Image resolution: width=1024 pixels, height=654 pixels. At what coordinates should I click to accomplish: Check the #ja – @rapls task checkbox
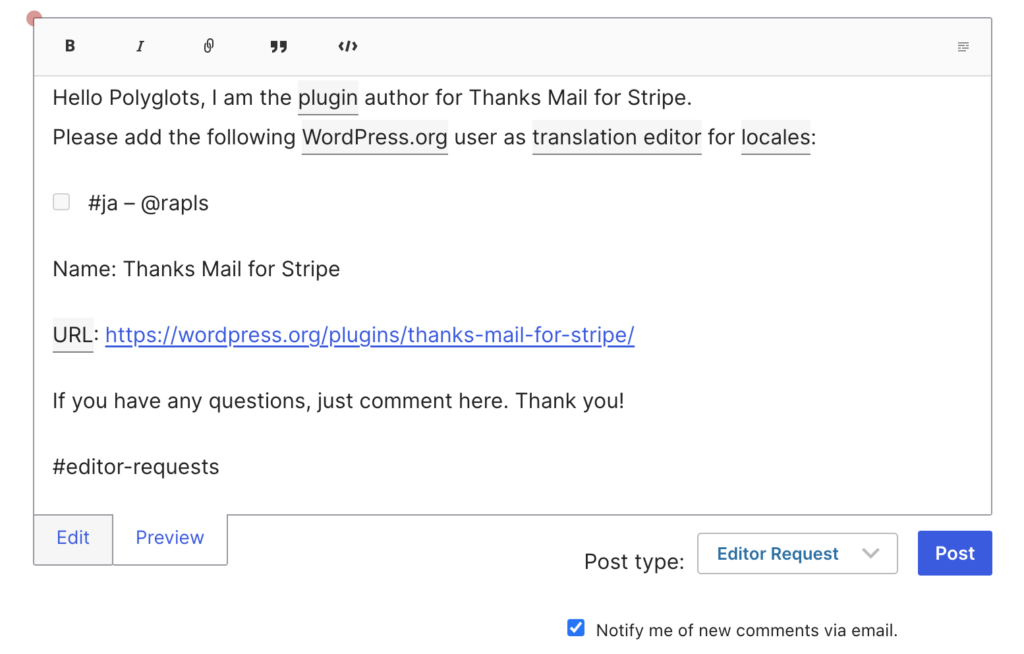tap(62, 202)
